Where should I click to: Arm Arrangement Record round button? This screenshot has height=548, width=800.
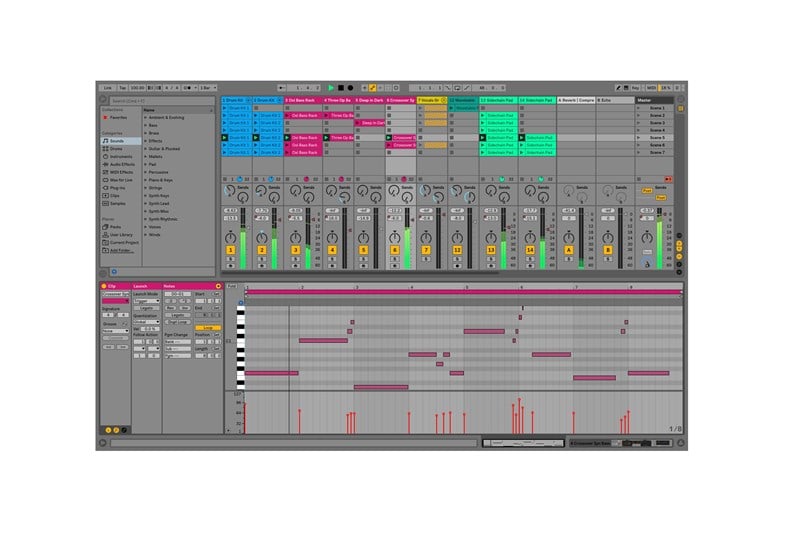pos(350,88)
